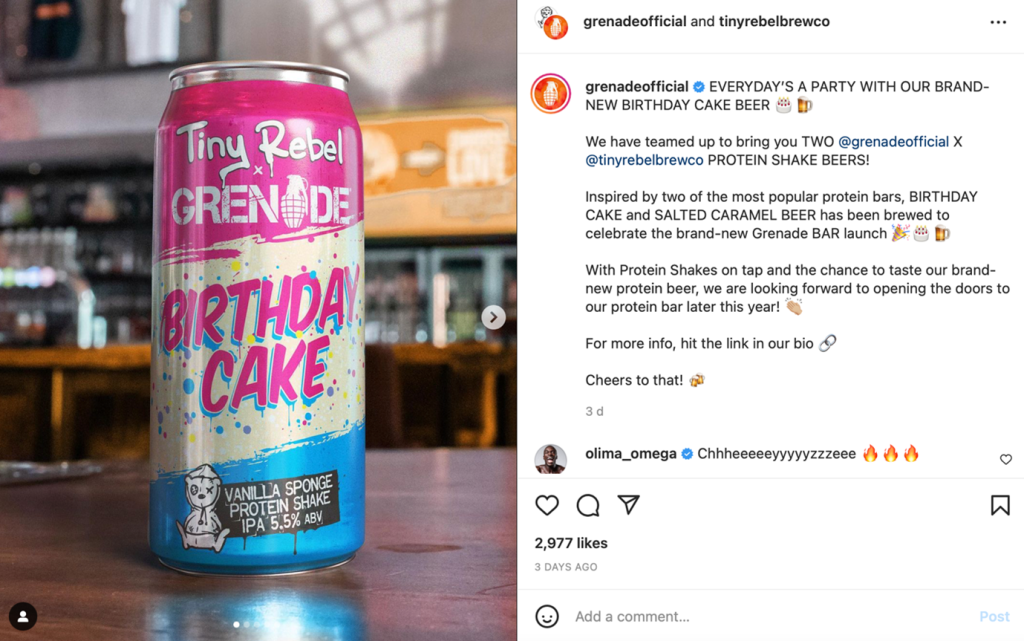Open olima_omega's profile avatar
The image size is (1024, 641).
[x=551, y=459]
